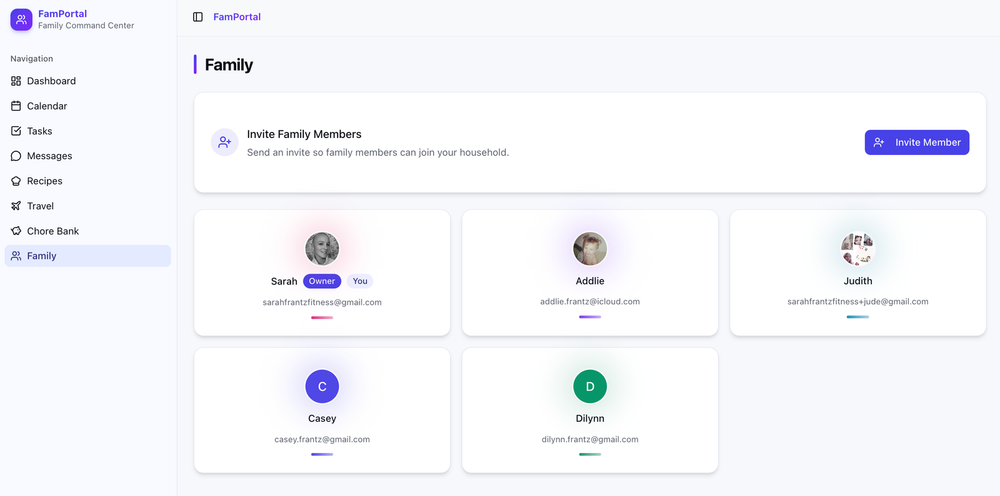The image size is (1000, 496).
Task: Click the Messages speech bubble icon
Action: click(16, 156)
